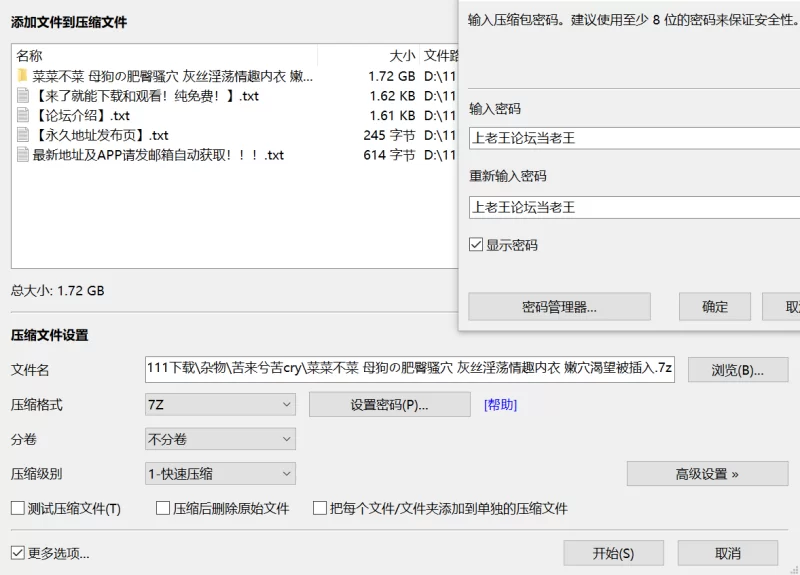Open the 压缩级别 dropdown showing 1-快速压缩
The image size is (800, 575).
(x=220, y=474)
